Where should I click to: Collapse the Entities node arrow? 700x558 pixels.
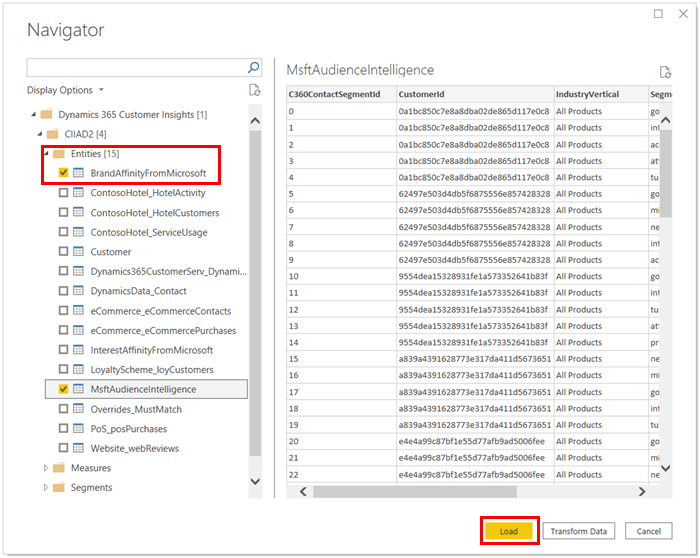(46, 154)
